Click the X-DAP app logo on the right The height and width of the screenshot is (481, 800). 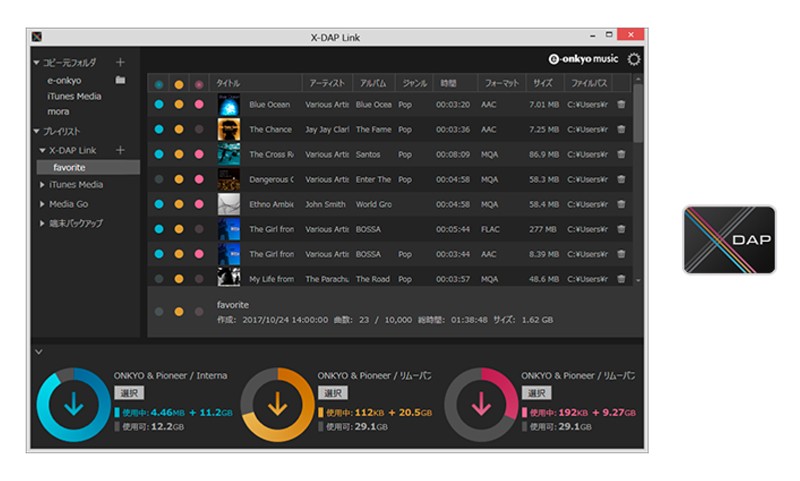(x=729, y=240)
